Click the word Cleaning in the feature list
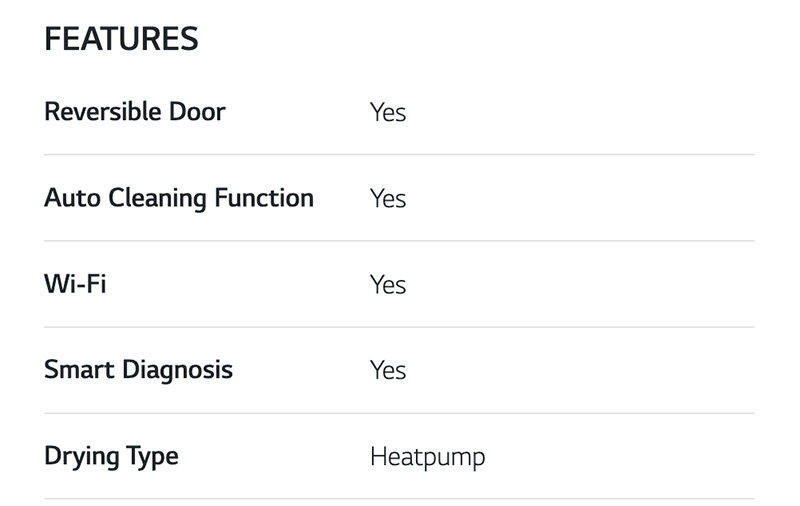Image resolution: width=800 pixels, height=506 pixels. click(150, 198)
